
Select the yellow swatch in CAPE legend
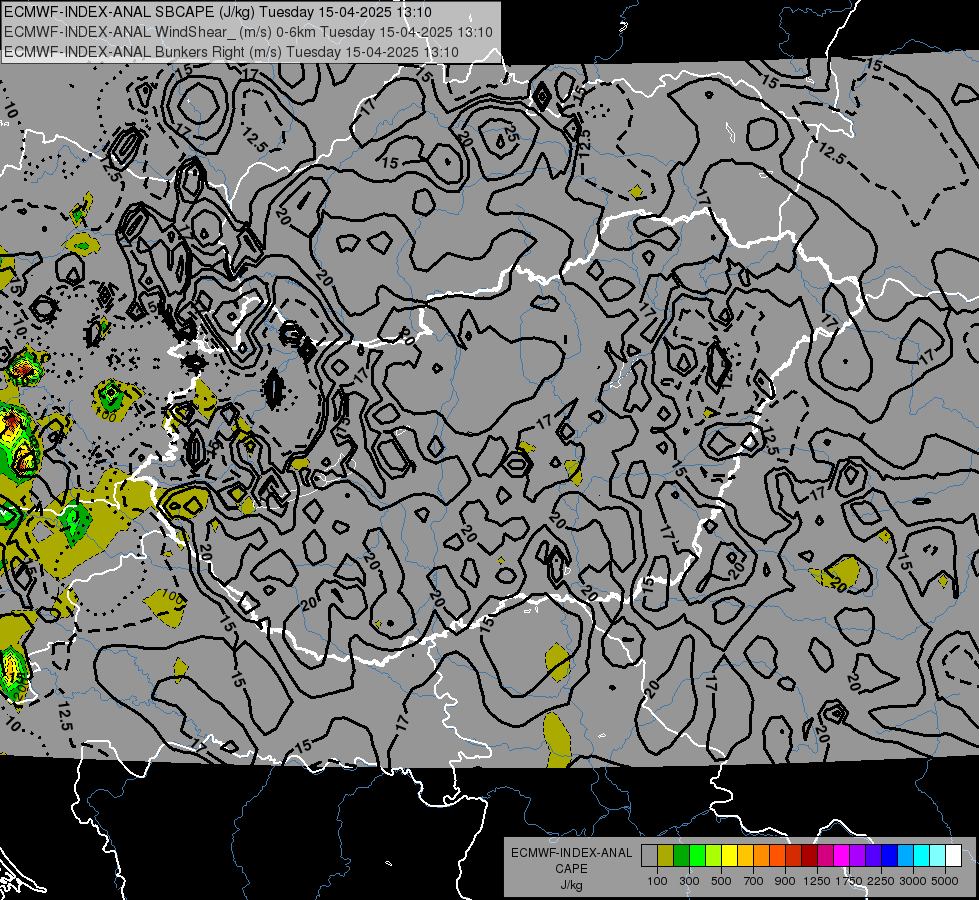coord(729,856)
